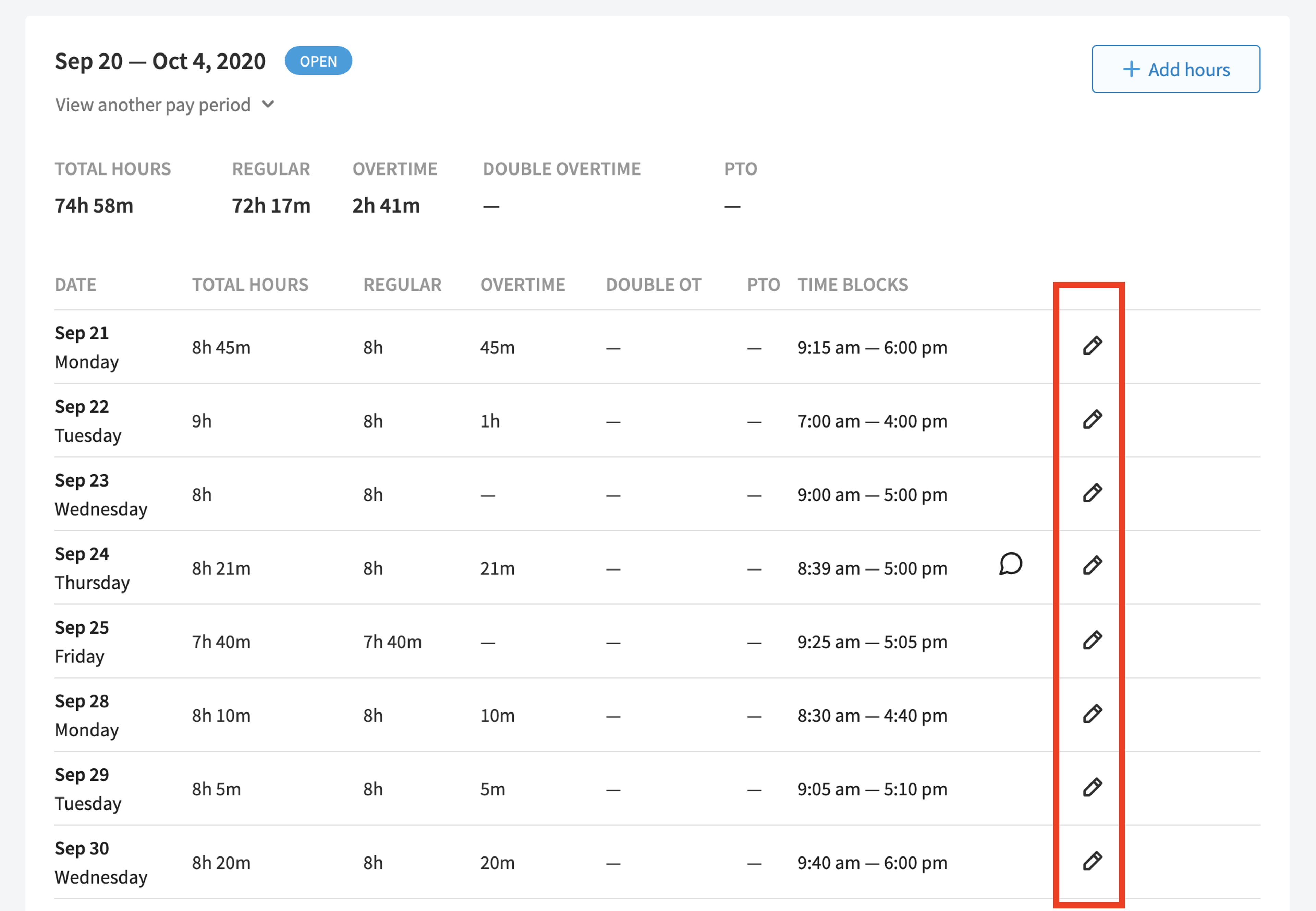Viewport: 1316px width, 911px height.
Task: Click the table's OVERTIME column header
Action: coord(523,285)
